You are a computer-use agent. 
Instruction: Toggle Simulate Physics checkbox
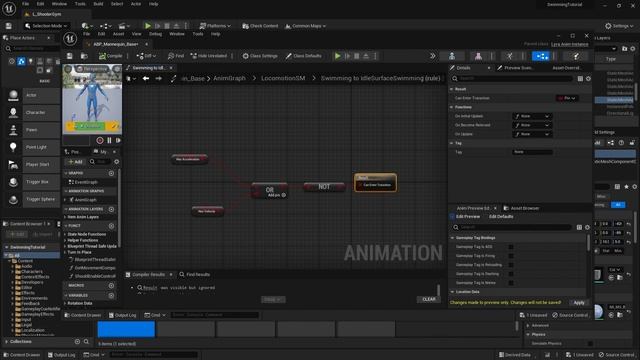tap(590, 344)
